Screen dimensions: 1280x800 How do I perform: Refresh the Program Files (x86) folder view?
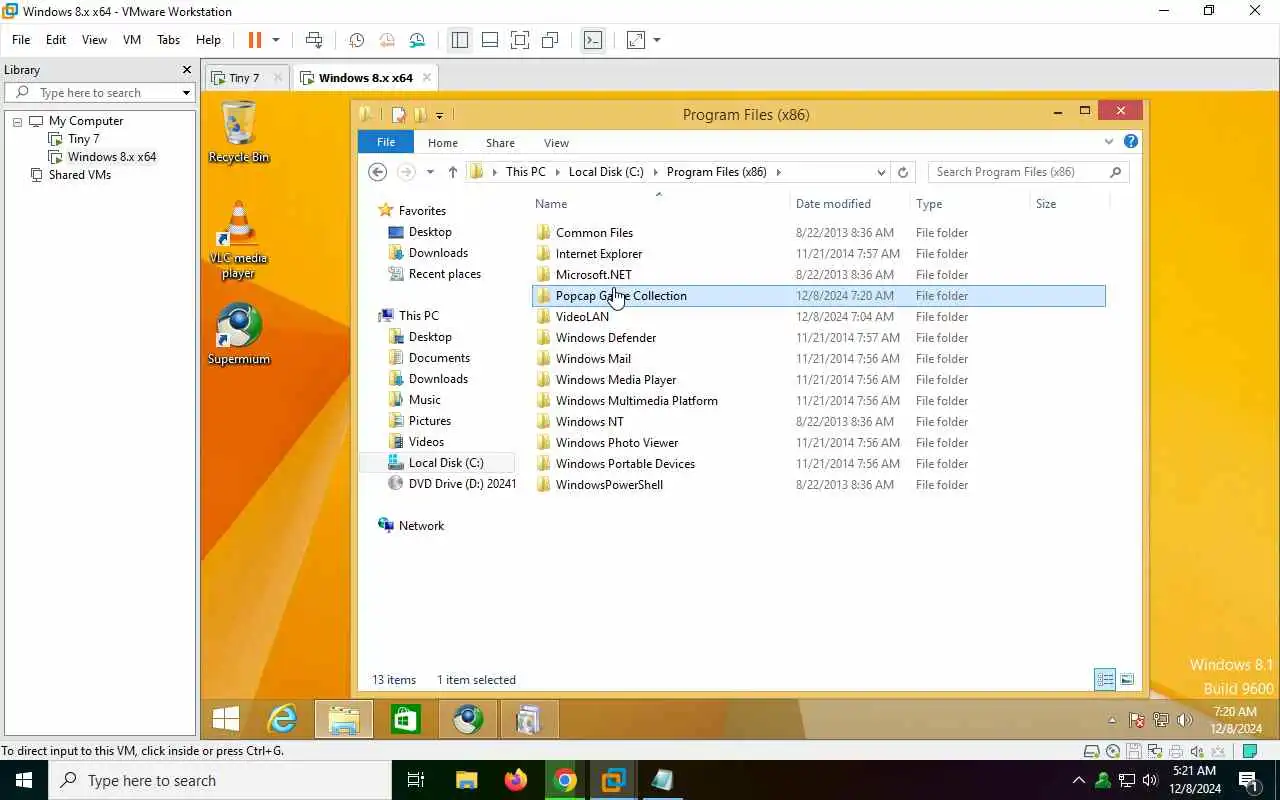tap(903, 172)
